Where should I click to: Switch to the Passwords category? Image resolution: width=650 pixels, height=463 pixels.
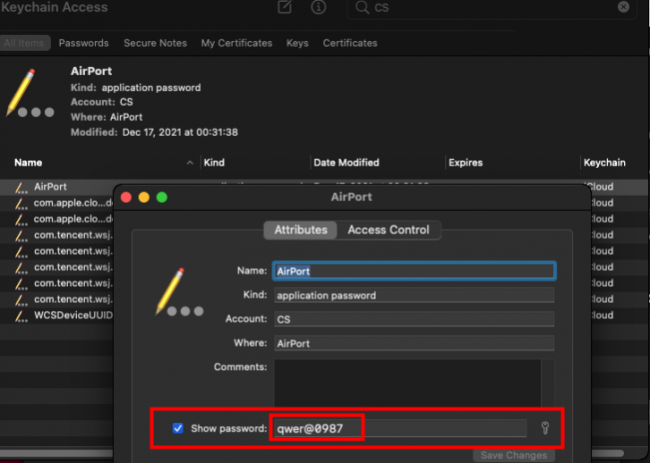(x=84, y=43)
